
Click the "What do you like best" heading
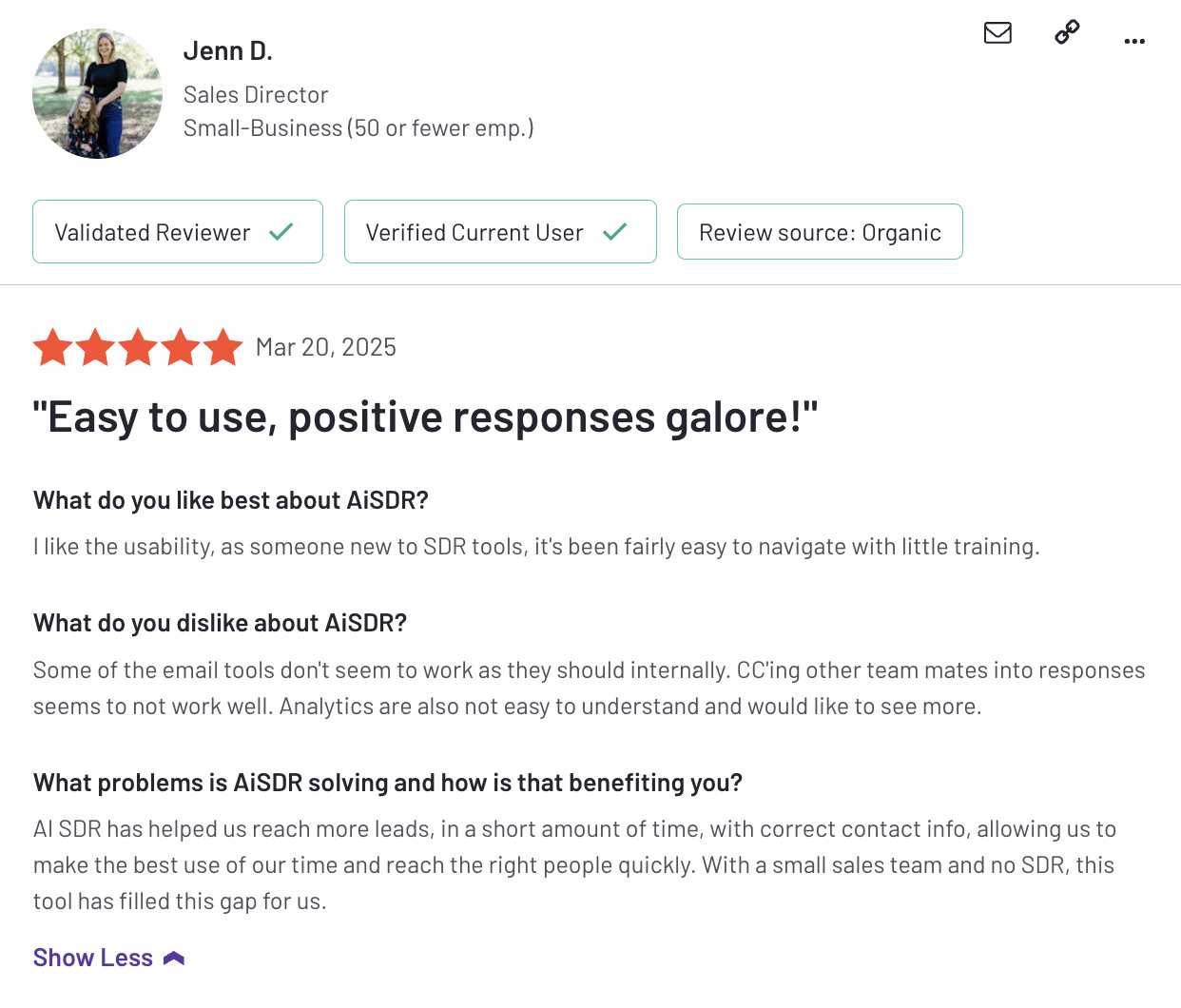click(231, 500)
